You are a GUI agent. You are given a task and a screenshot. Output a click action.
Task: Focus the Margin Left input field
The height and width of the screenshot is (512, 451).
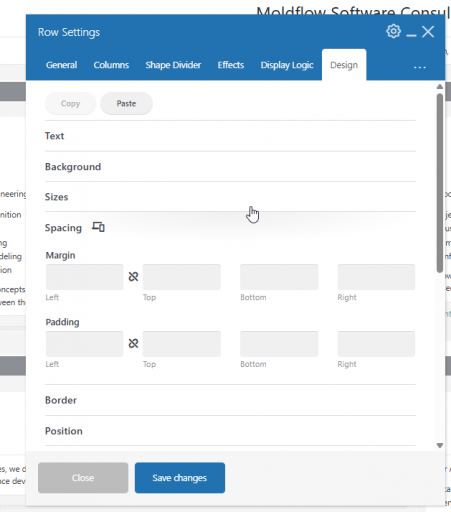point(85,277)
